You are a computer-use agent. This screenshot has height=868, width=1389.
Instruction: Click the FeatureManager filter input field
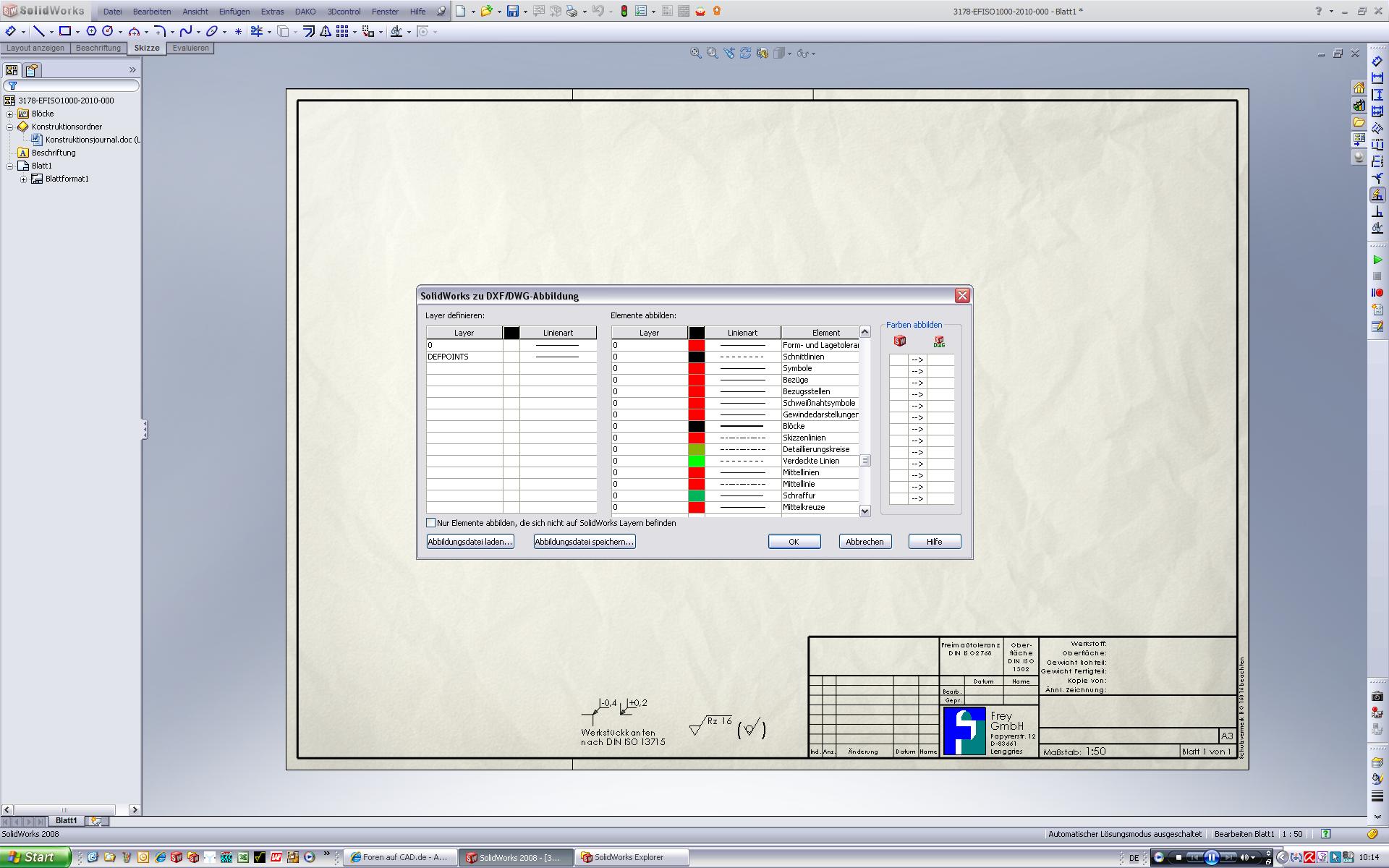(71, 85)
